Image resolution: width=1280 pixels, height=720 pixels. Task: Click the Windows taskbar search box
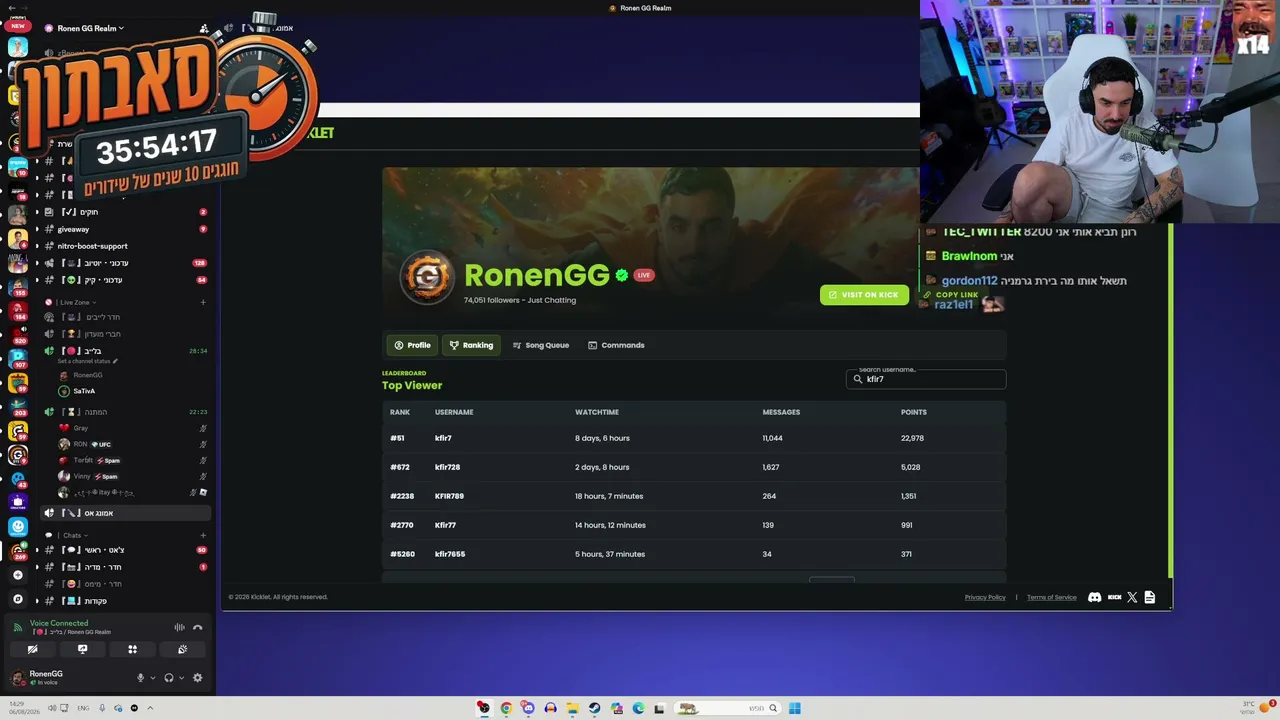tap(727, 708)
